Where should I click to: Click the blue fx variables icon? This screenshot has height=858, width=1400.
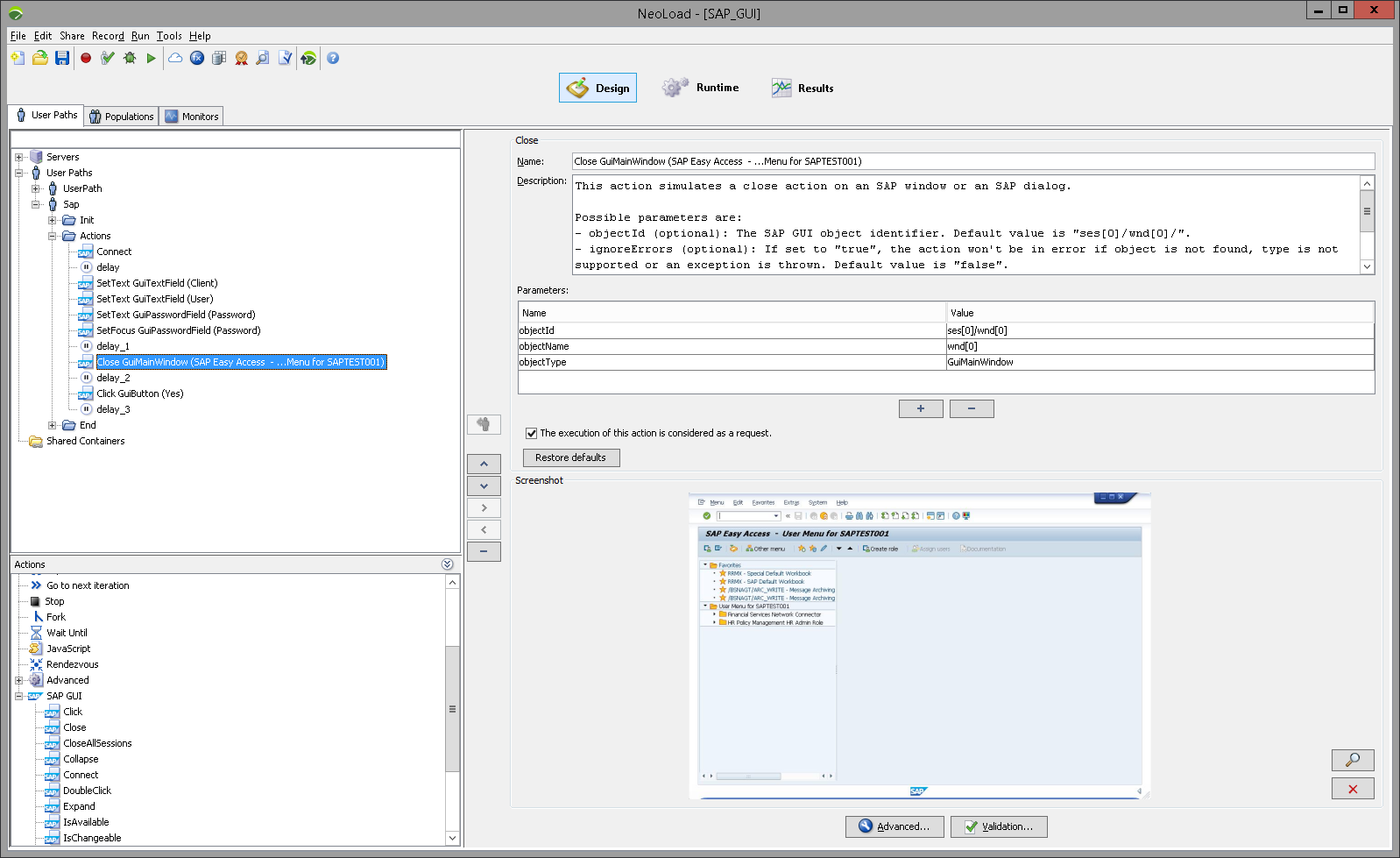coord(197,58)
